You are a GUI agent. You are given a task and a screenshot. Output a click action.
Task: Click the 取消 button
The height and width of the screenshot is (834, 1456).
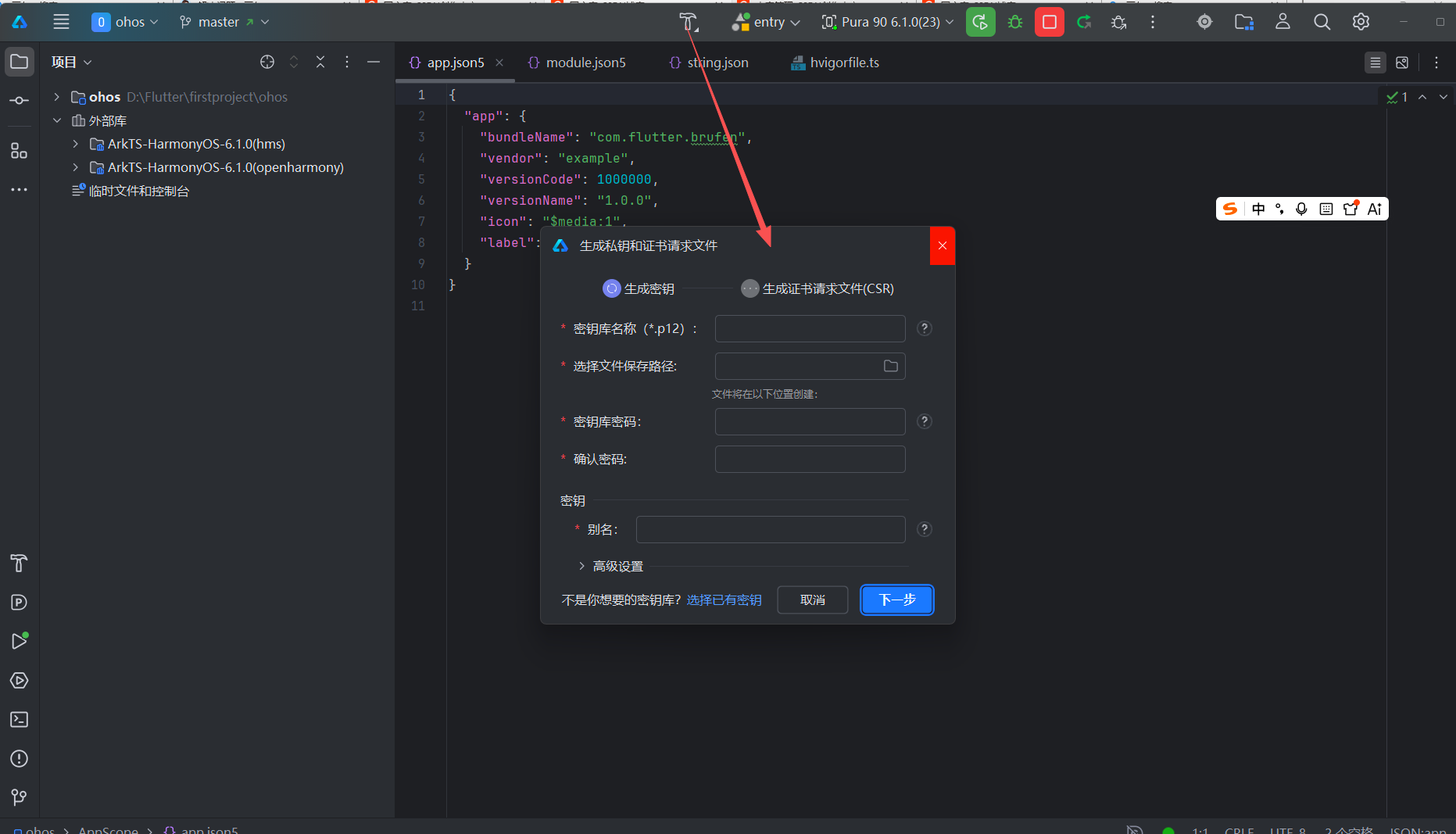click(x=813, y=600)
